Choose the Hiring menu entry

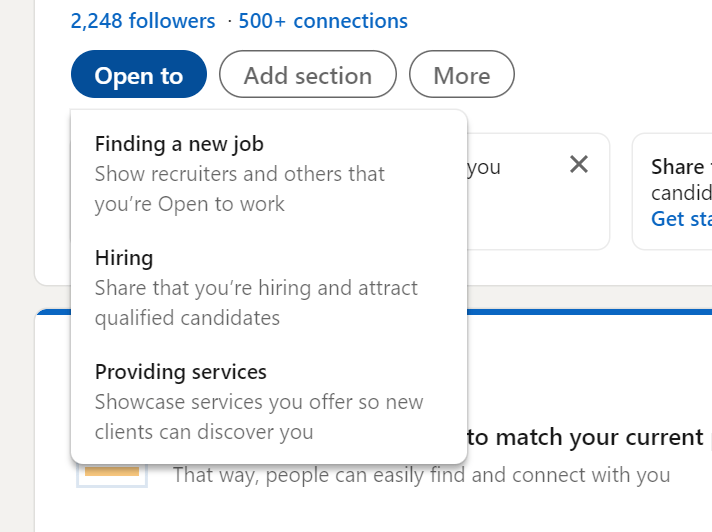pyautogui.click(x=124, y=258)
